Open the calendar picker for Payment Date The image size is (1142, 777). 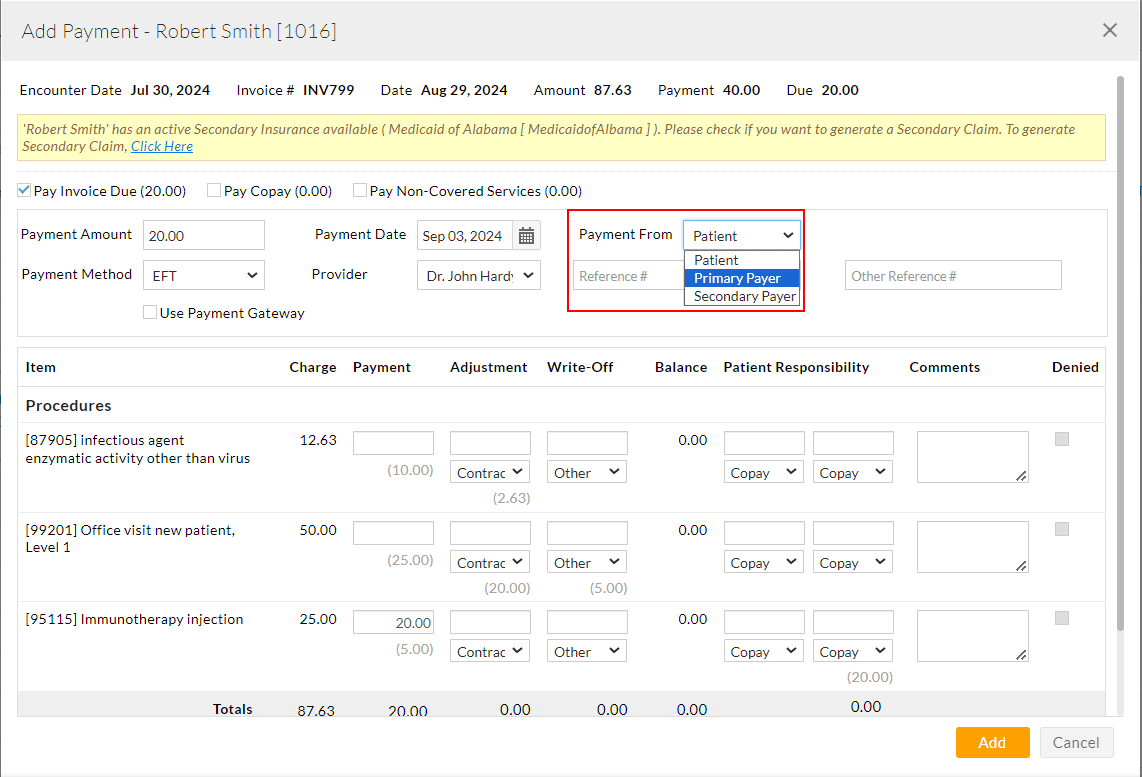coord(527,235)
